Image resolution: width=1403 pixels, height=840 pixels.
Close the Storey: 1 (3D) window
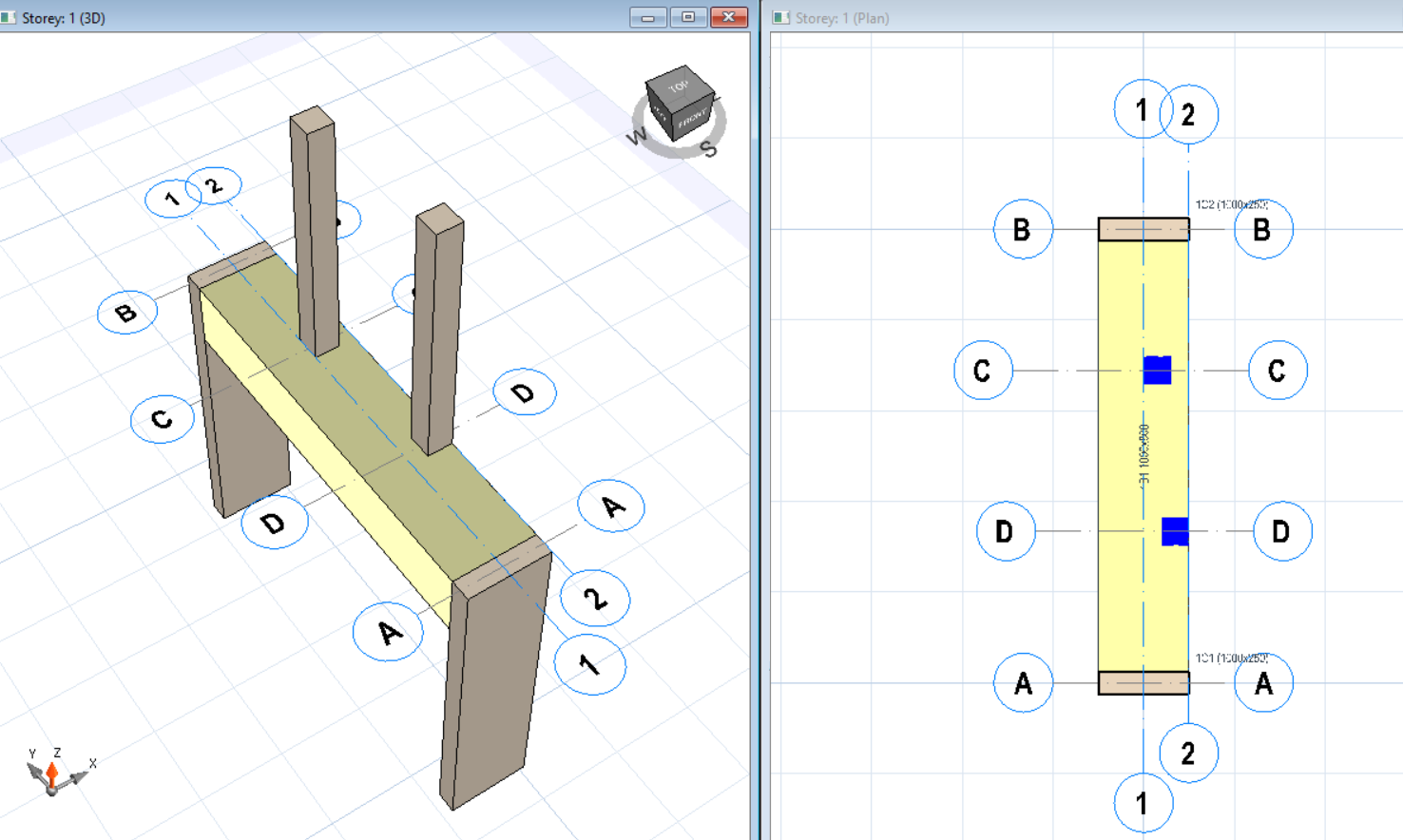[x=729, y=17]
